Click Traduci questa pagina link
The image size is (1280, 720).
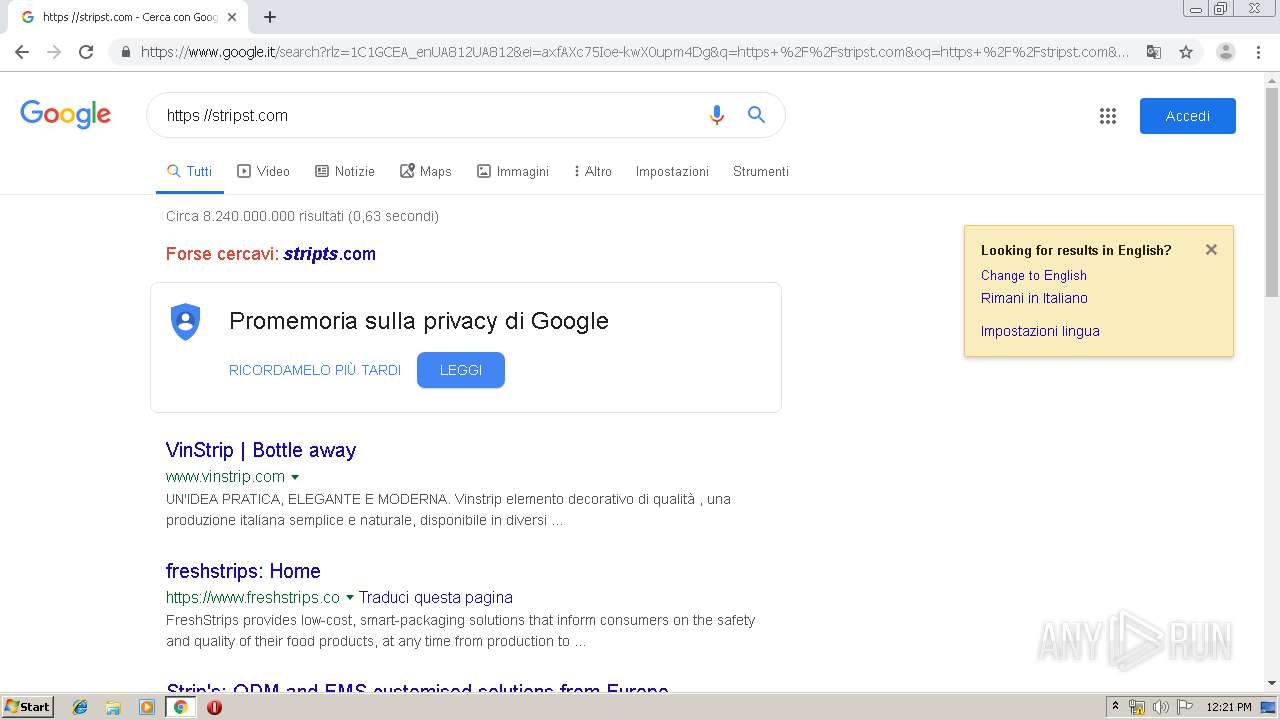tap(436, 597)
